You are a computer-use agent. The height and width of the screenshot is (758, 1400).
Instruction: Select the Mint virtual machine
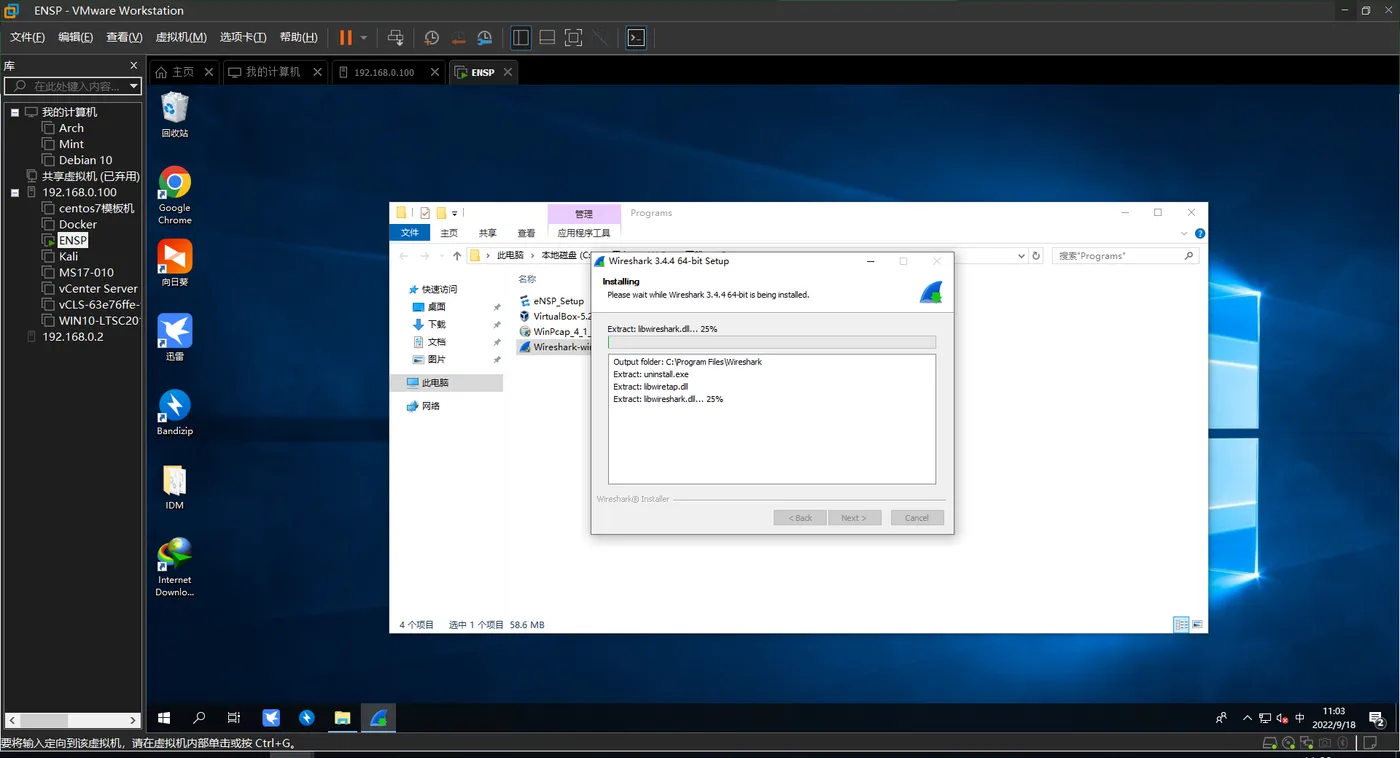tap(71, 144)
